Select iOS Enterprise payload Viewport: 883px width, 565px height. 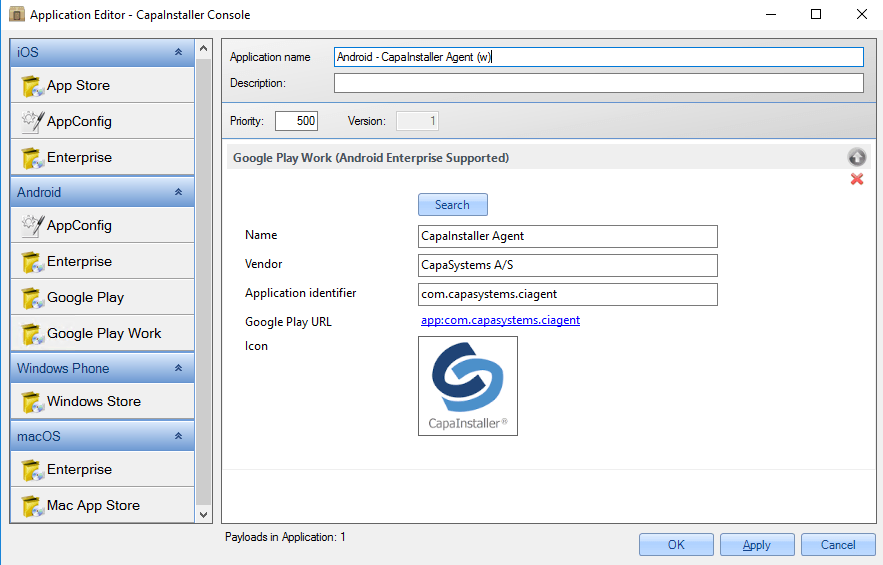click(102, 158)
